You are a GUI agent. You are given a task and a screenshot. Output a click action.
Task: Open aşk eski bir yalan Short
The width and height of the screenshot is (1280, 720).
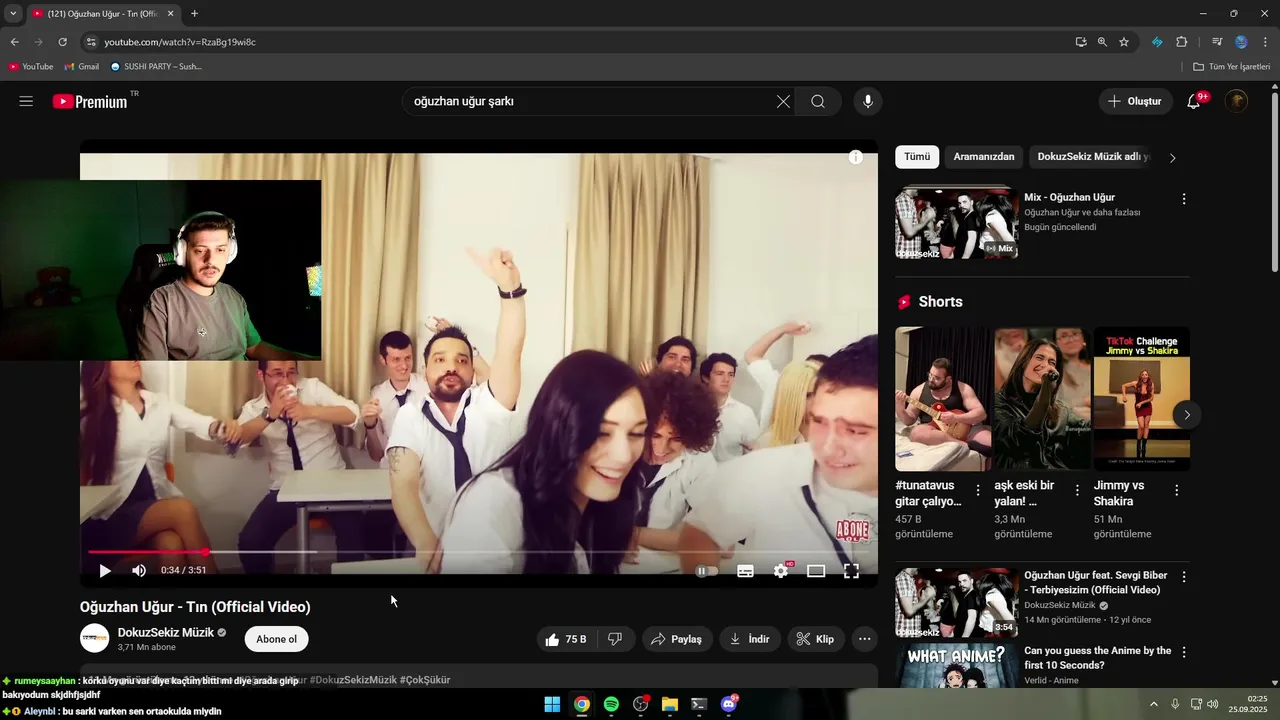click(1043, 399)
